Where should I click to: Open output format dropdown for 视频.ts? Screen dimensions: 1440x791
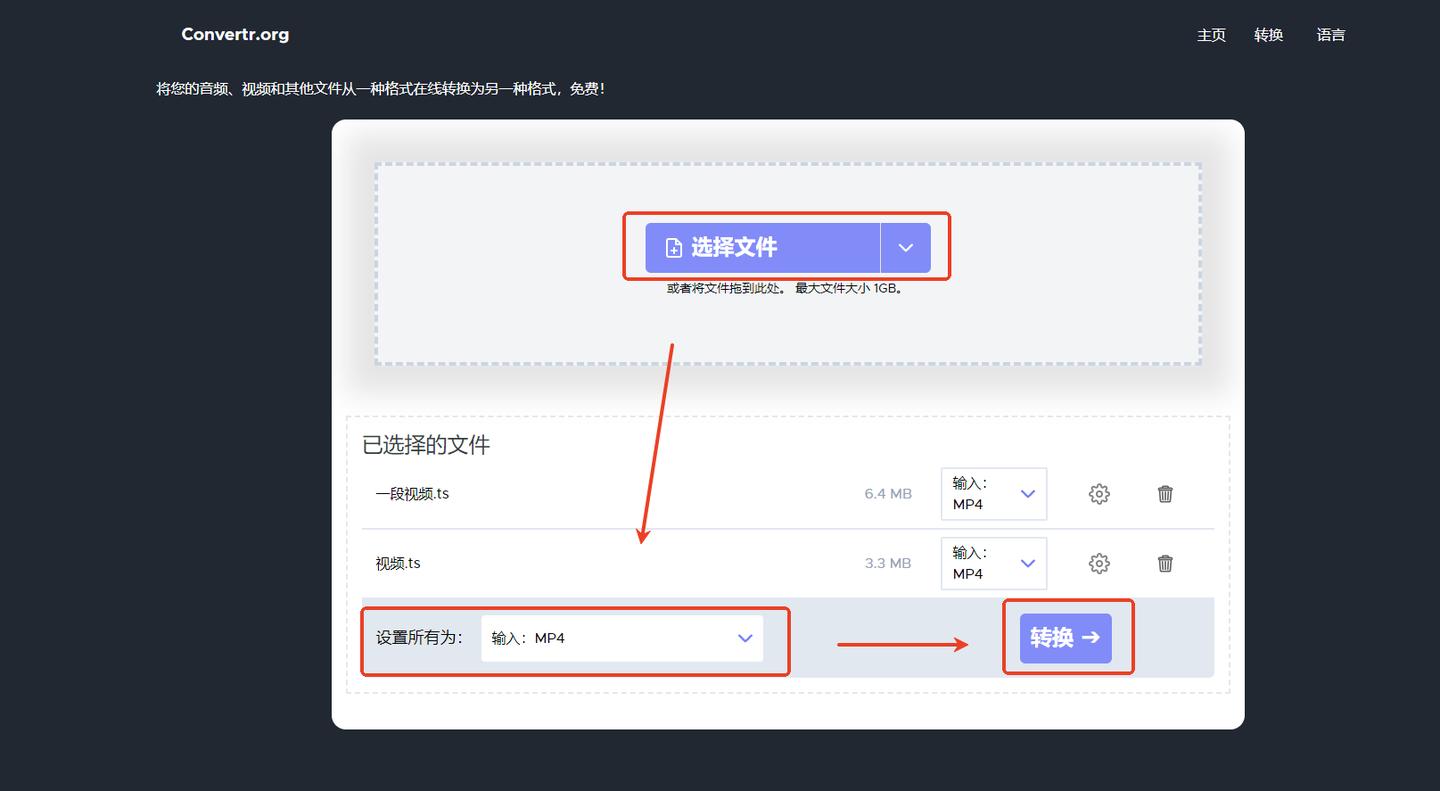(994, 563)
